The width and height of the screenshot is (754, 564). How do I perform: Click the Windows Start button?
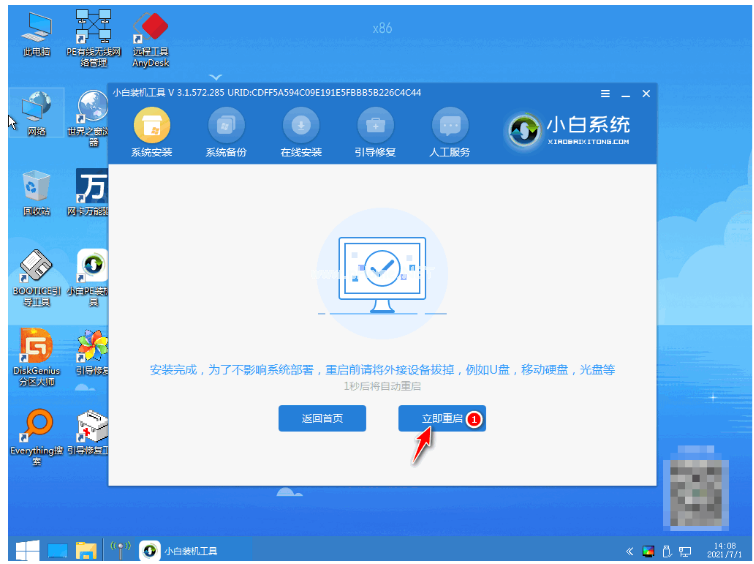click(25, 551)
